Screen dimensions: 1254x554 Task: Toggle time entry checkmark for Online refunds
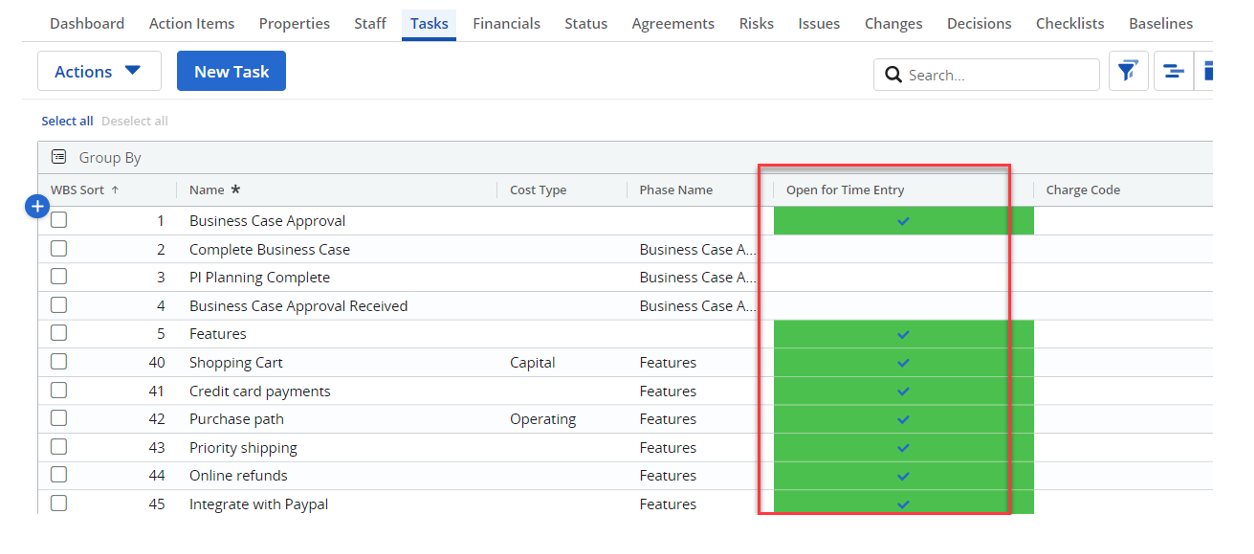click(x=903, y=476)
